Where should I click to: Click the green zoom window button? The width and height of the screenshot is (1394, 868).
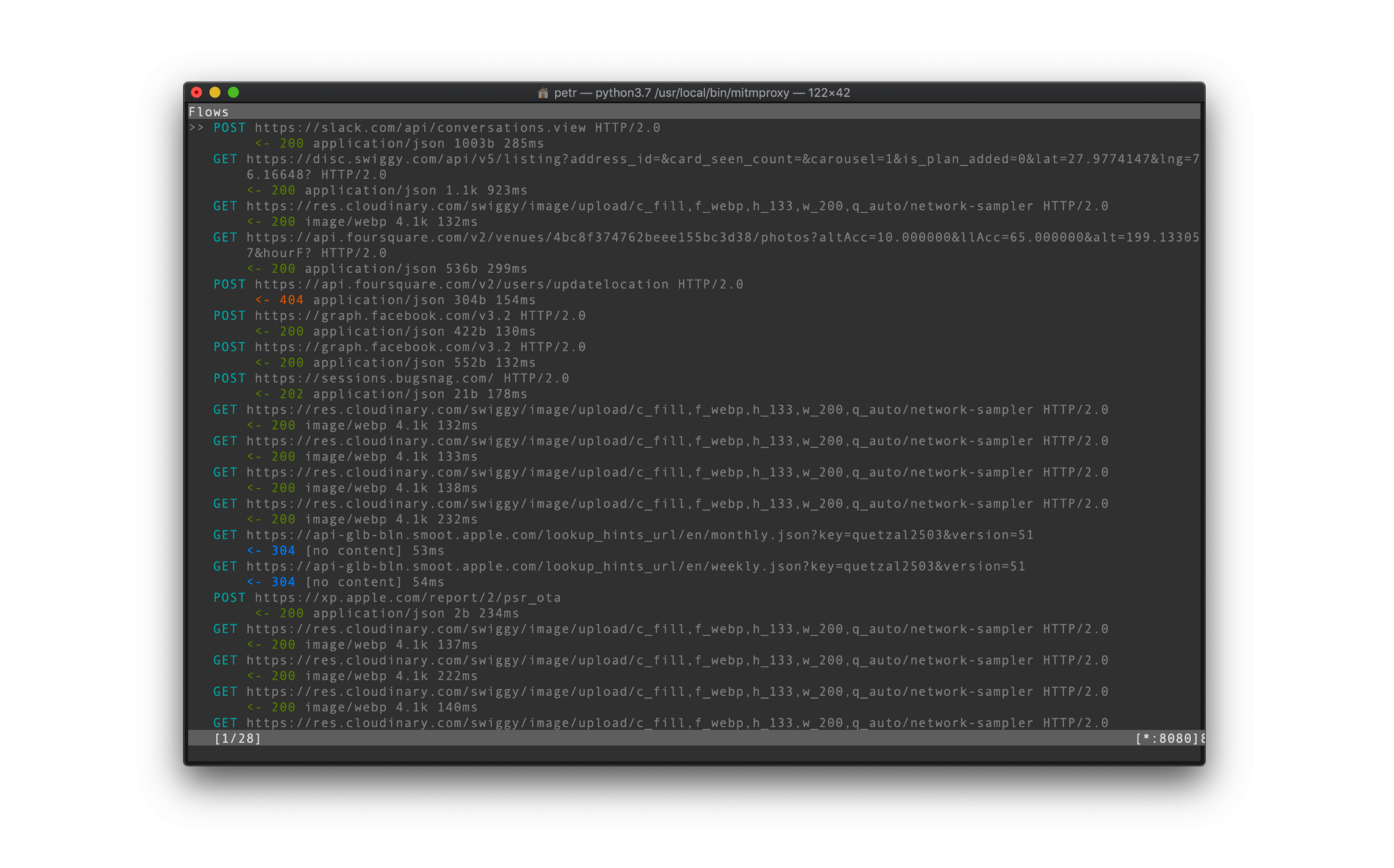(x=233, y=92)
